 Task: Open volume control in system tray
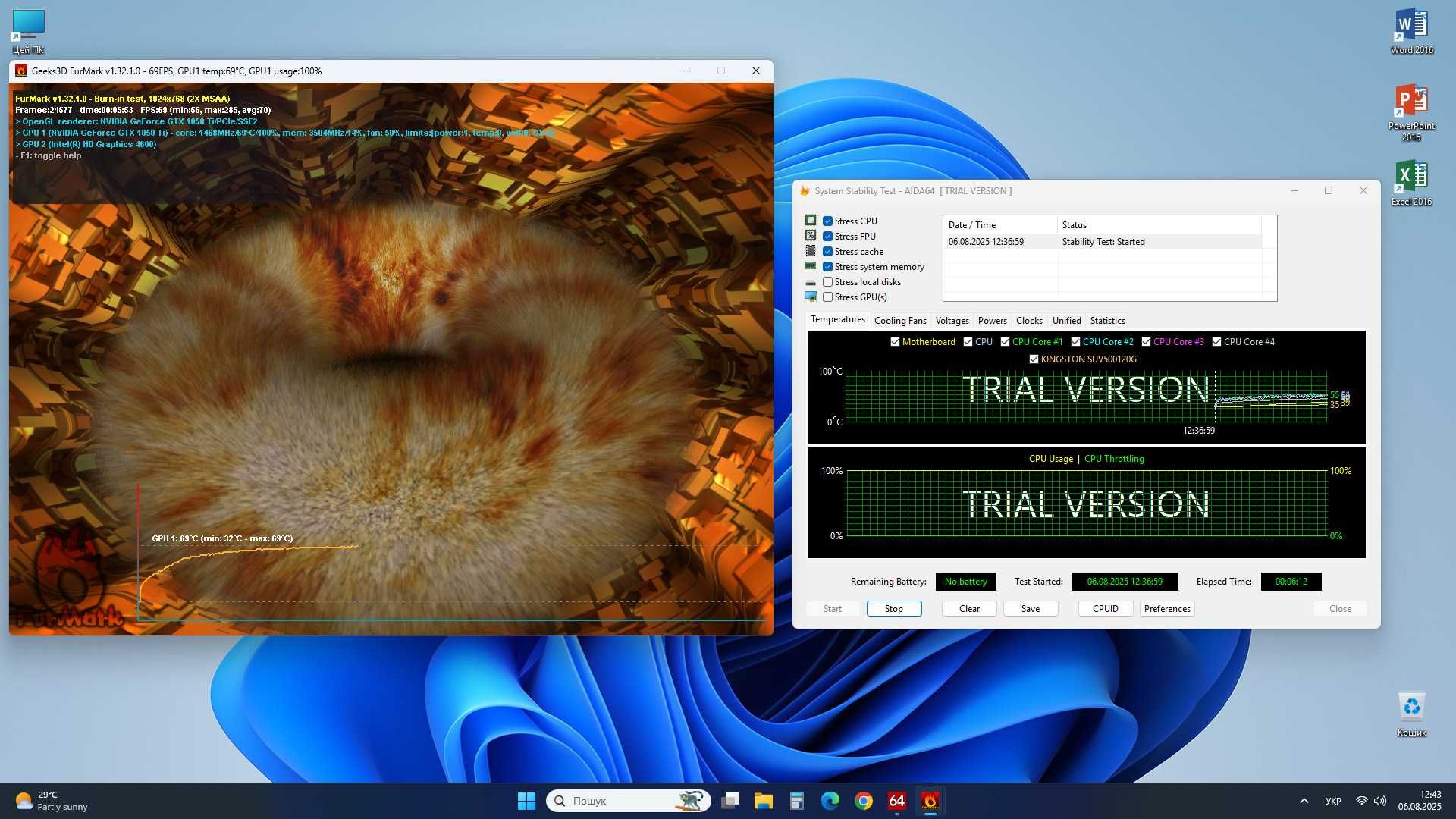[x=1380, y=801]
